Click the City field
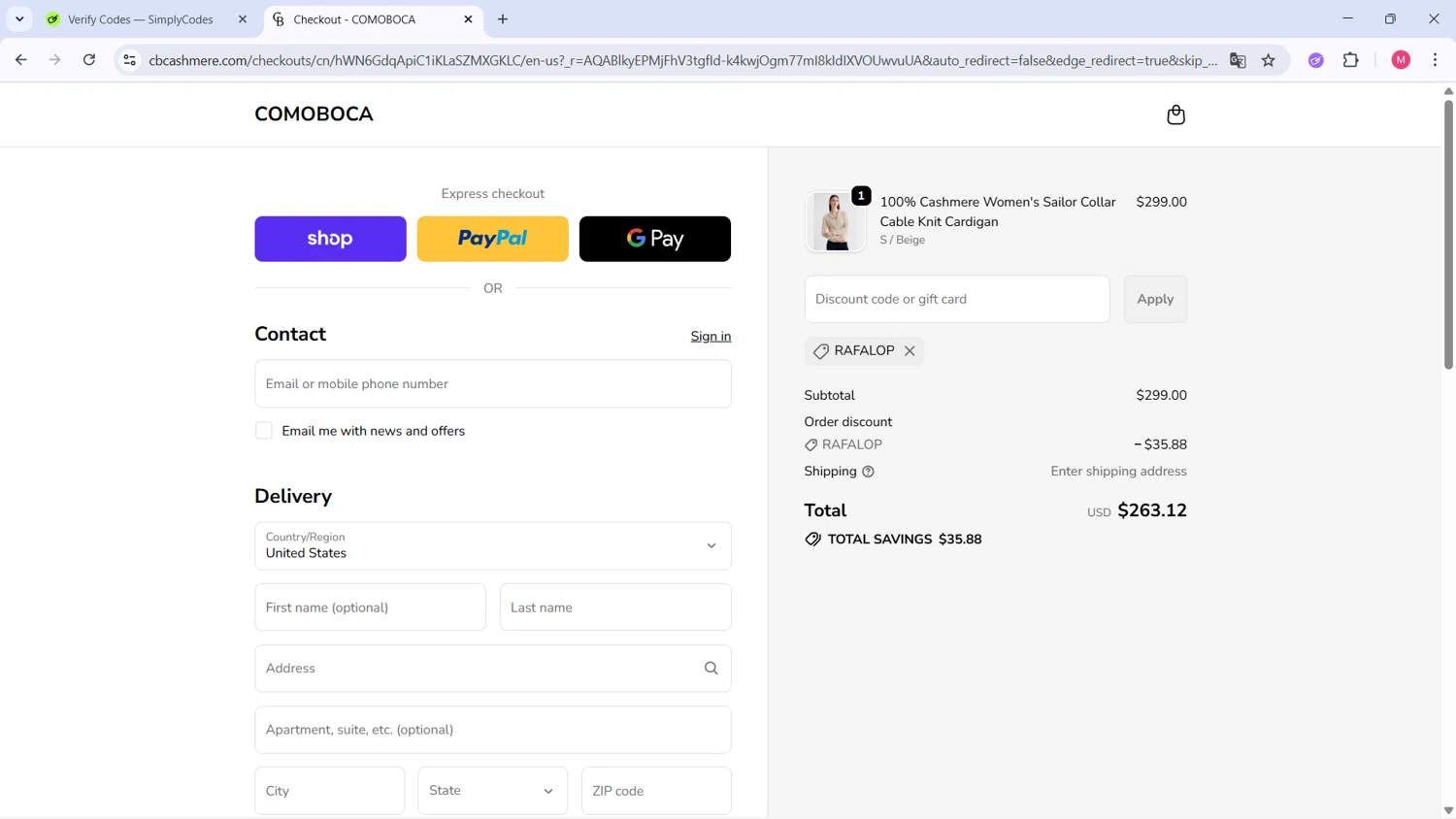 point(330,791)
